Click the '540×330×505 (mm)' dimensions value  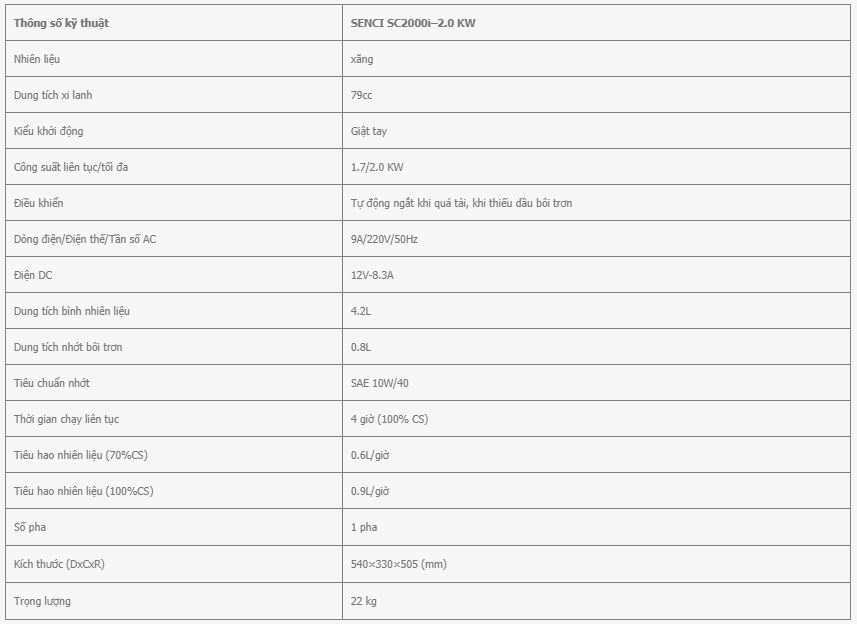pos(399,564)
